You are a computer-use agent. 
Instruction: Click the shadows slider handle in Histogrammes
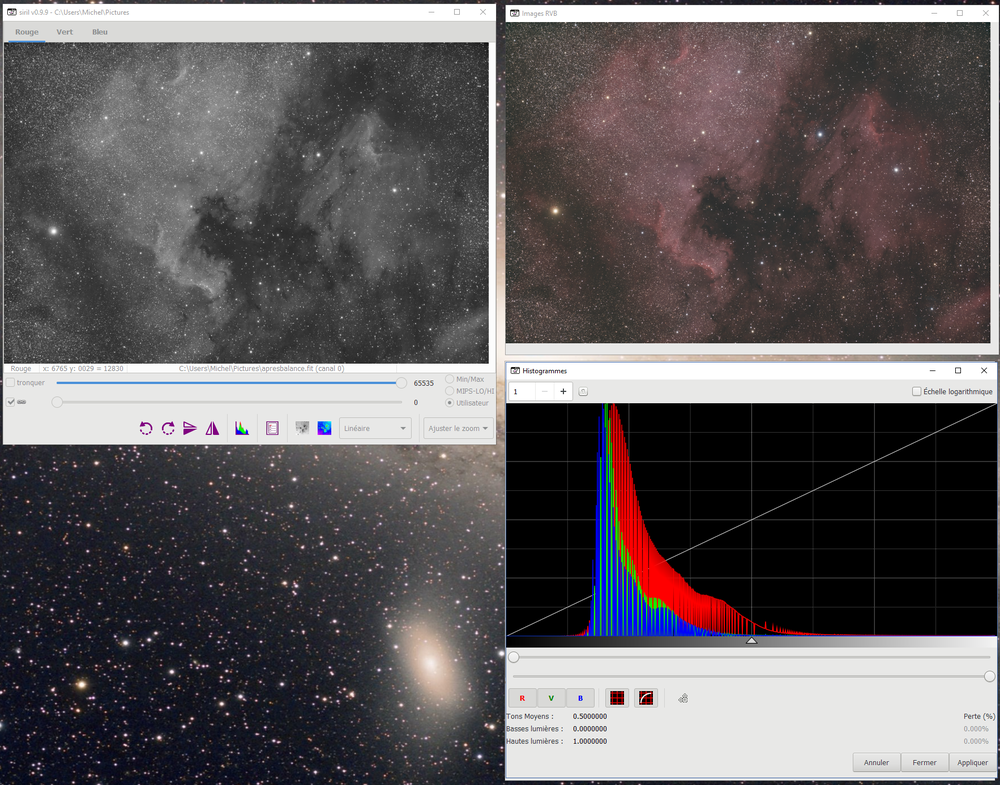point(513,657)
